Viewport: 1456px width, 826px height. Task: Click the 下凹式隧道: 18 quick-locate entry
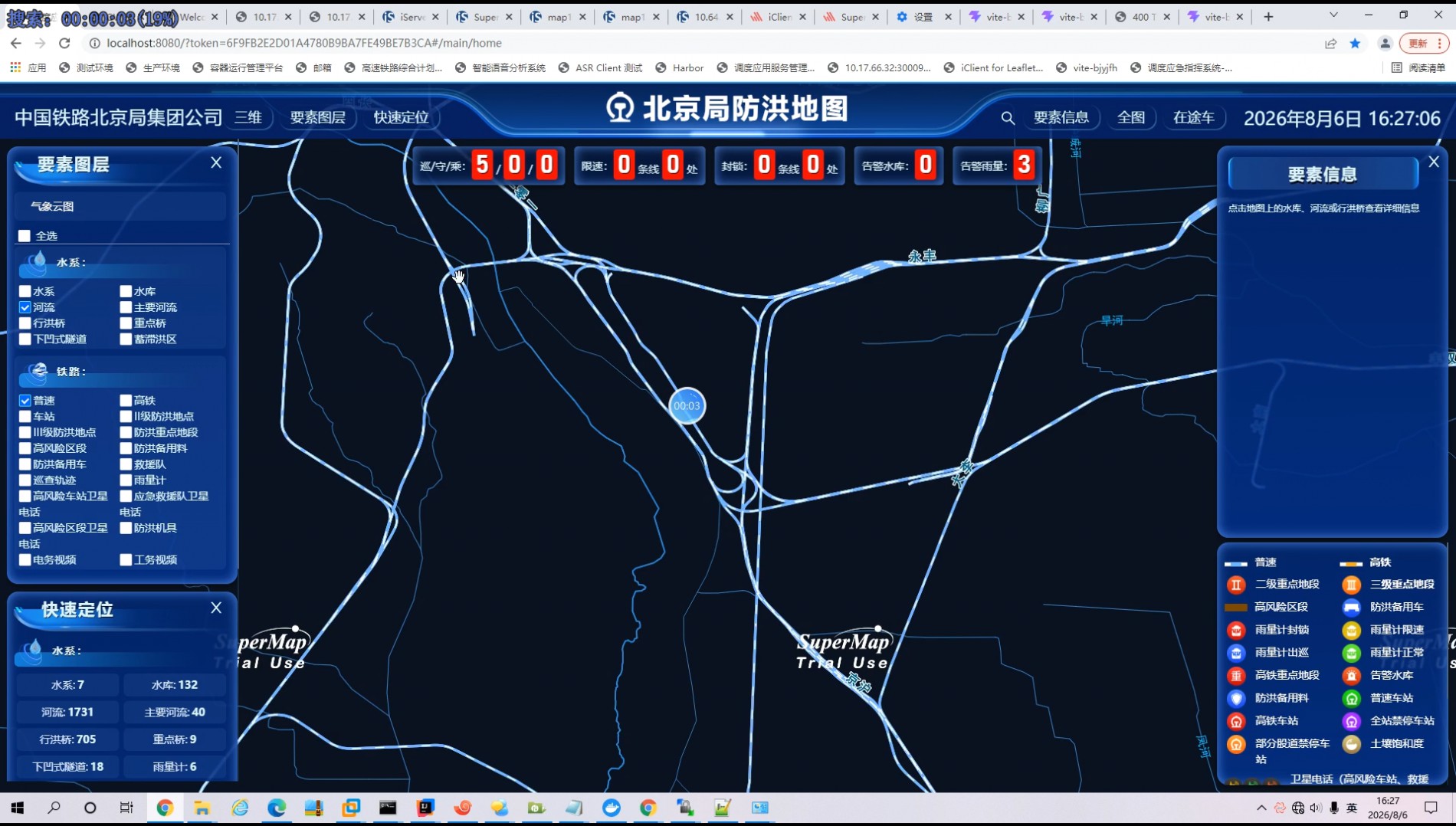[x=67, y=766]
